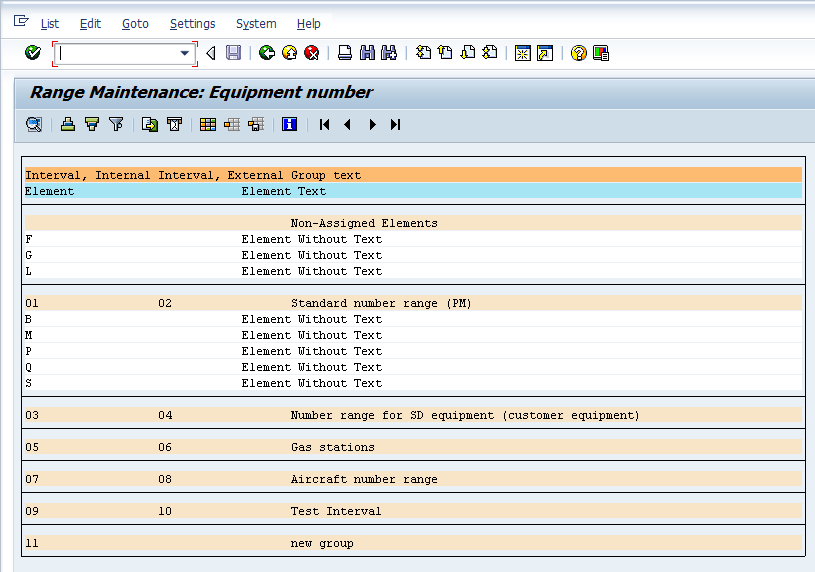
Task: Click the green checkmark Enter icon
Action: [x=33, y=53]
